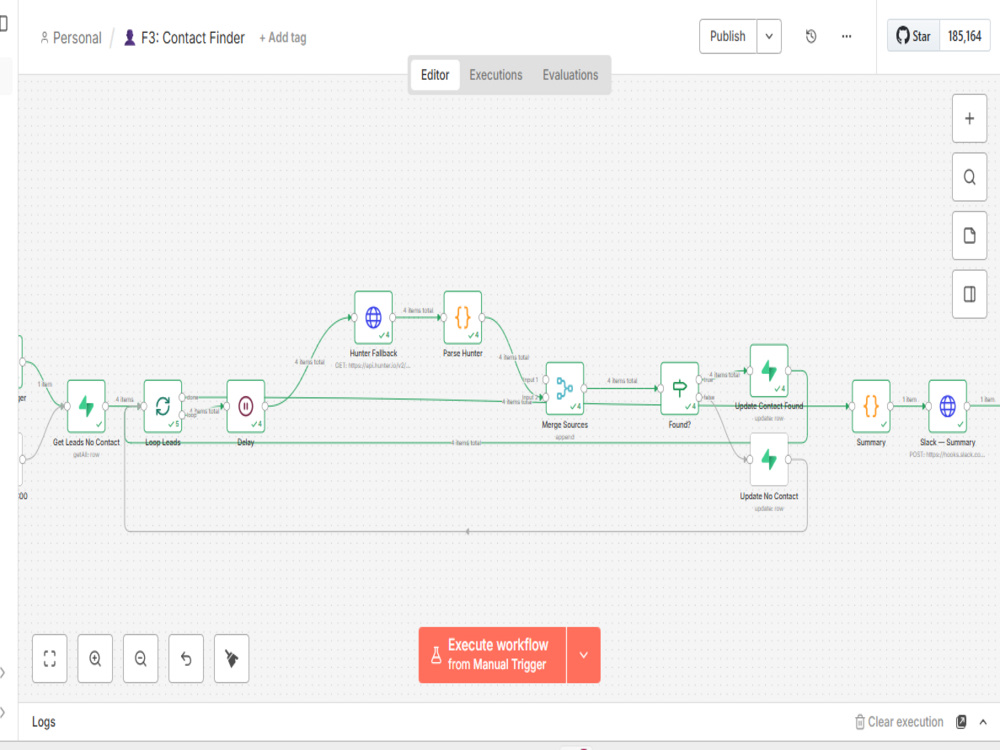Viewport: 1000px width, 750px height.
Task: Open the Get Leads No Contact node
Action: [x=86, y=406]
